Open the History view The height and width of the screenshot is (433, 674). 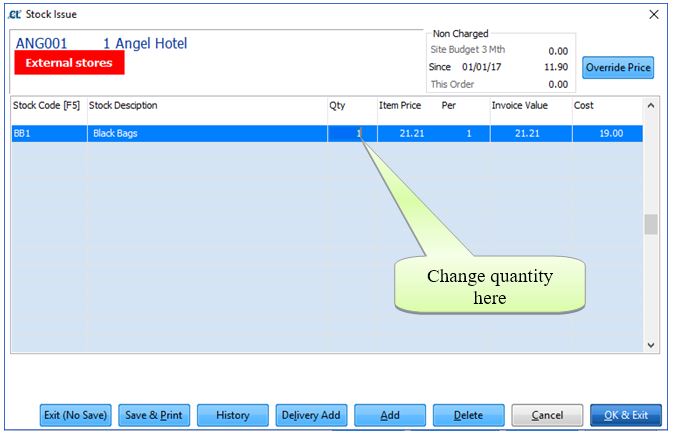tap(232, 415)
